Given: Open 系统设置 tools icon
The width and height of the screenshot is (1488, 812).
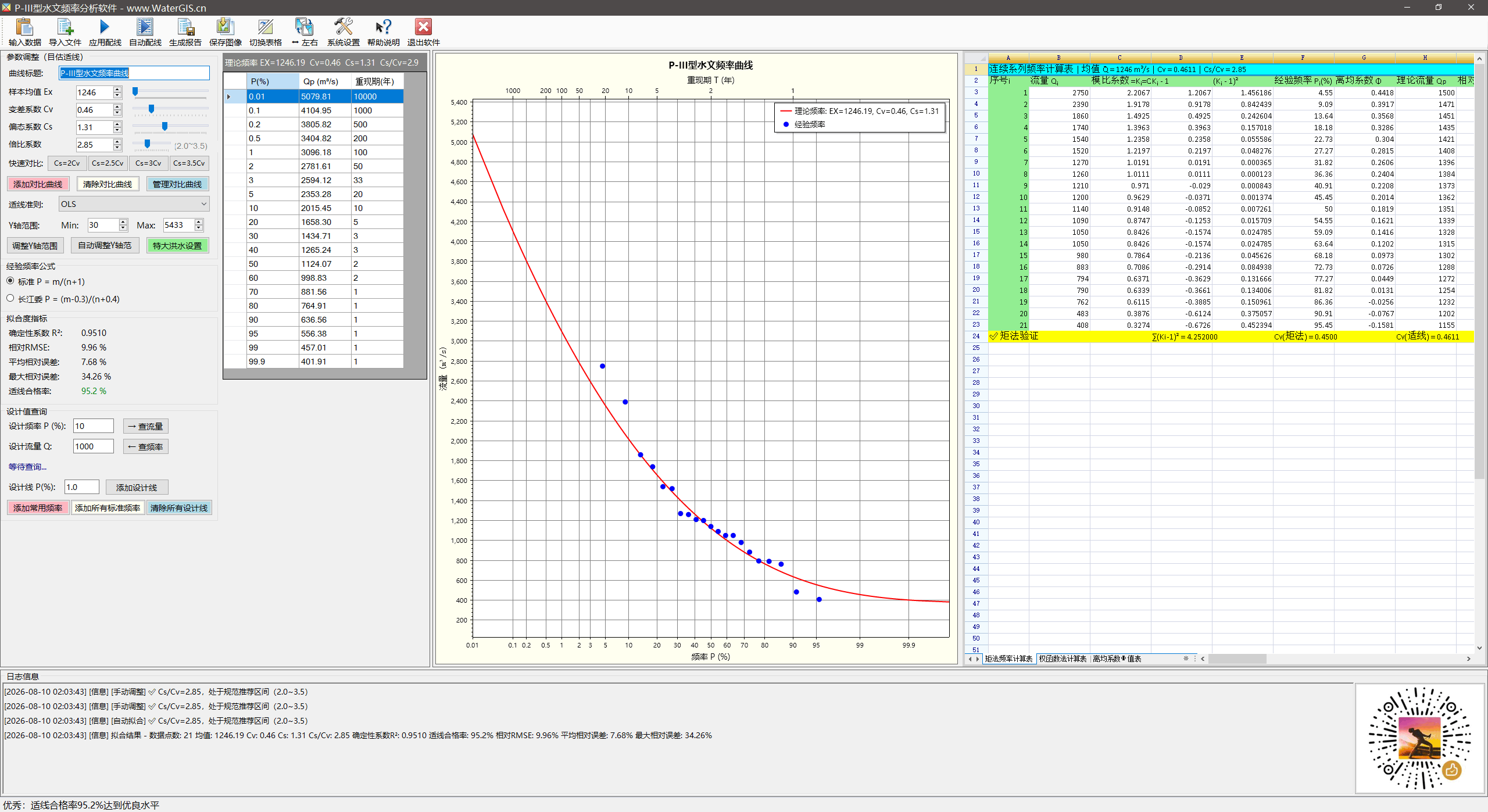Looking at the screenshot, I should point(343,32).
